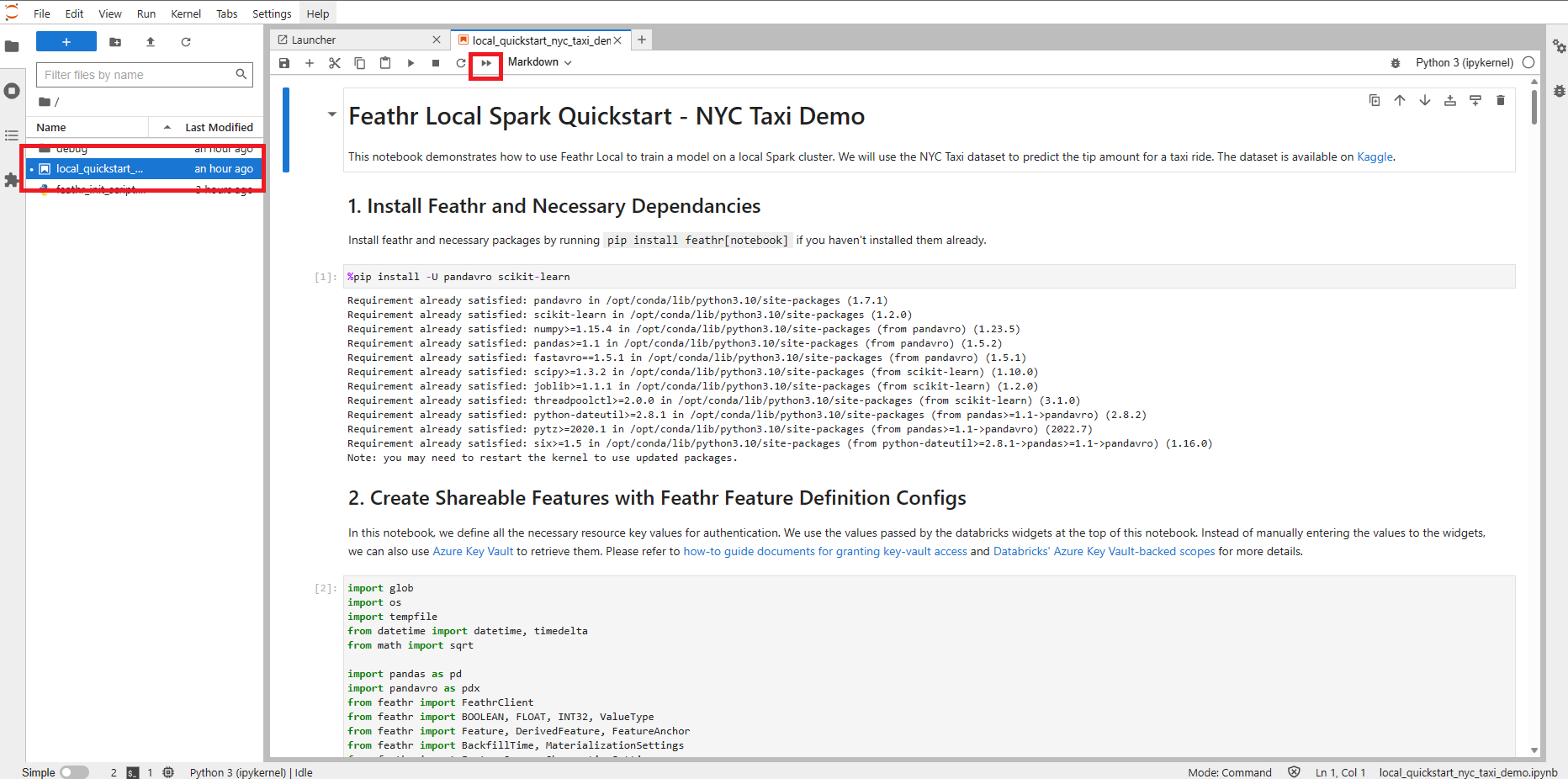Enable the debugger bug icon in notebook toolbar
The image size is (1568, 779).
coord(1396,63)
